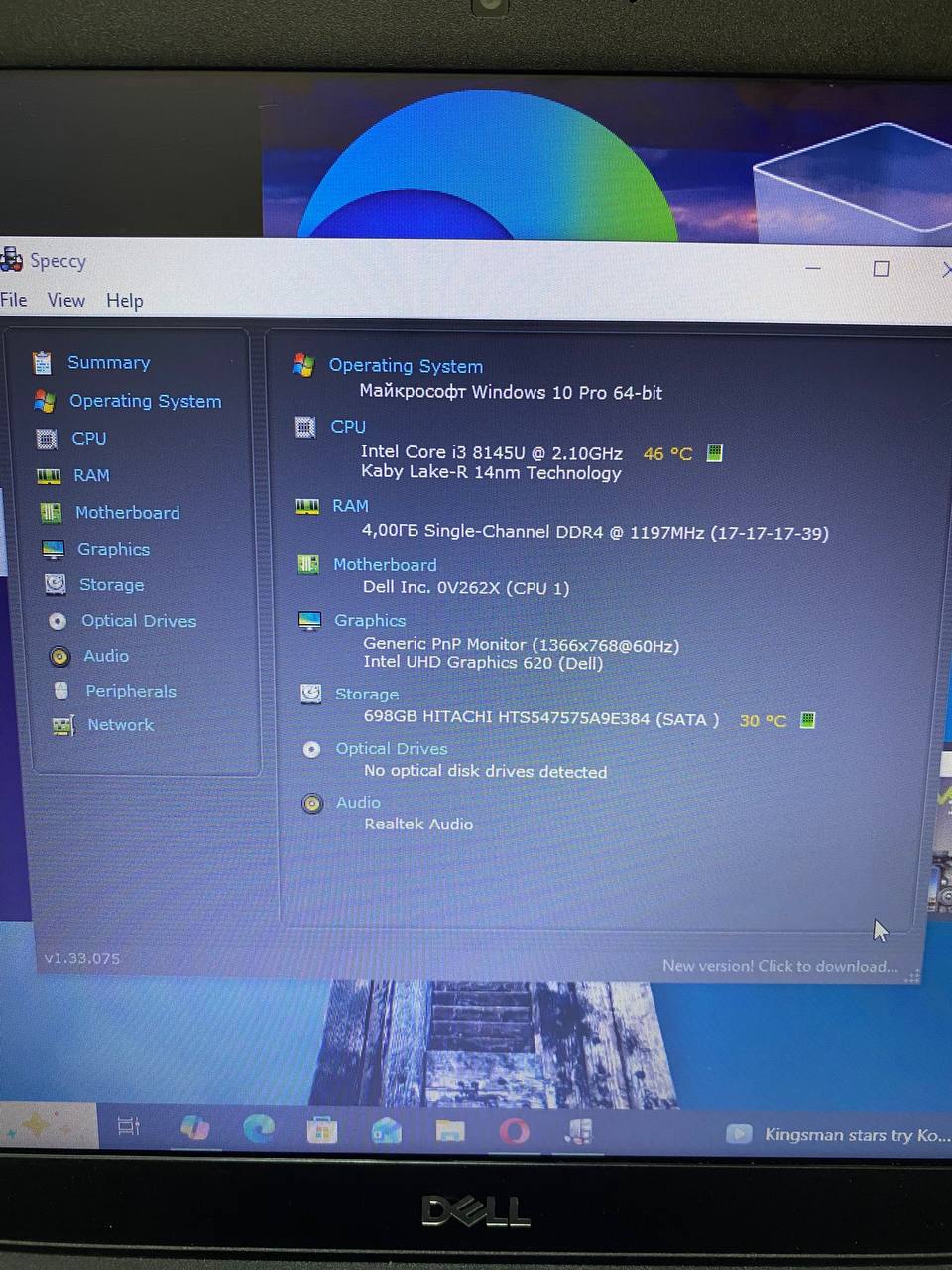Click the Optical Drives disc sidebar icon
This screenshot has width=952, height=1270.
point(58,621)
